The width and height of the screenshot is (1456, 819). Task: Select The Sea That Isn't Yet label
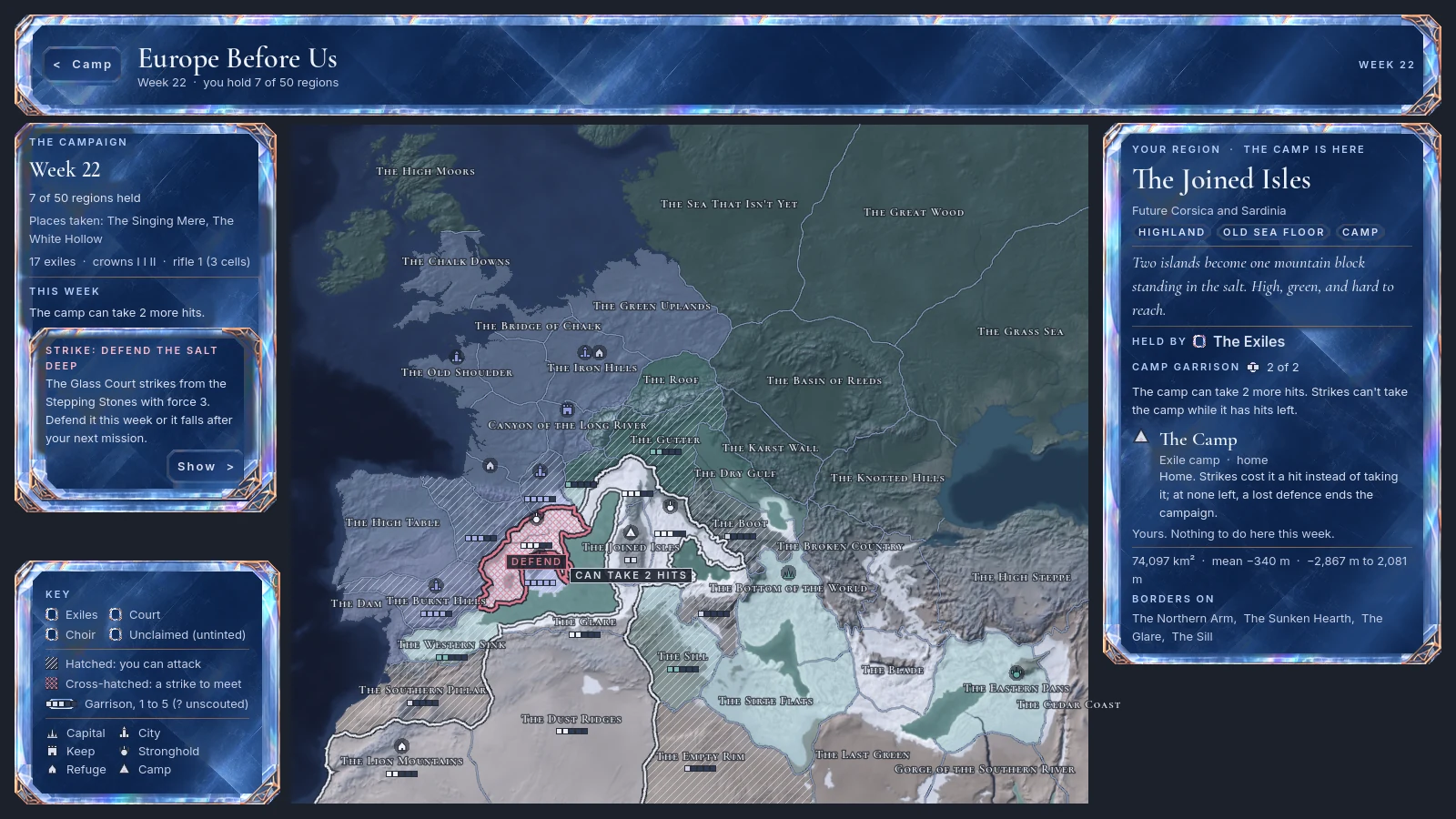click(729, 204)
